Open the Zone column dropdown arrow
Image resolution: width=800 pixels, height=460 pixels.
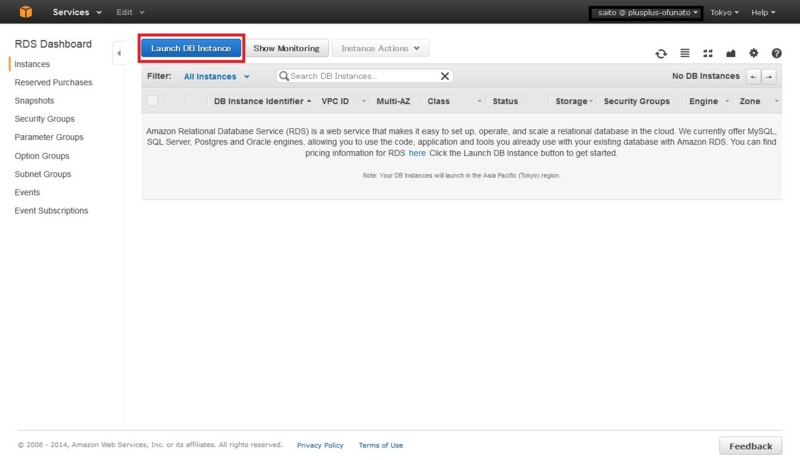point(777,101)
